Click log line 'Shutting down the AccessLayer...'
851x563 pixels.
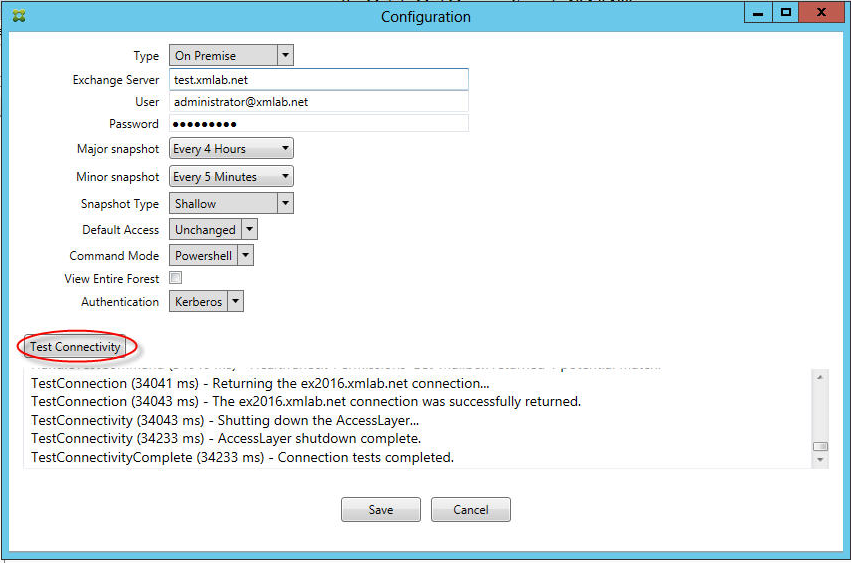coord(225,421)
